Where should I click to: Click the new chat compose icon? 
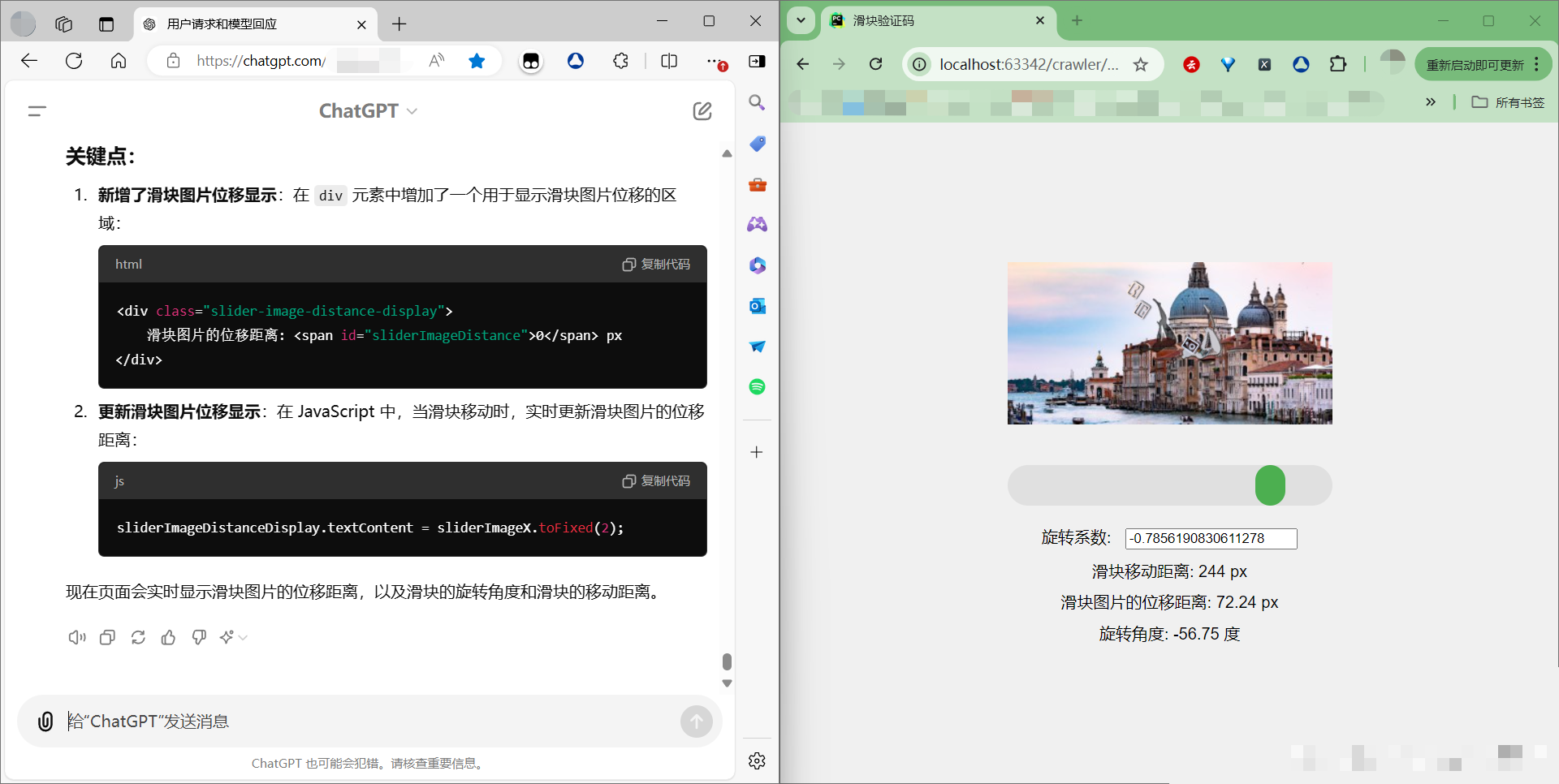coord(702,111)
